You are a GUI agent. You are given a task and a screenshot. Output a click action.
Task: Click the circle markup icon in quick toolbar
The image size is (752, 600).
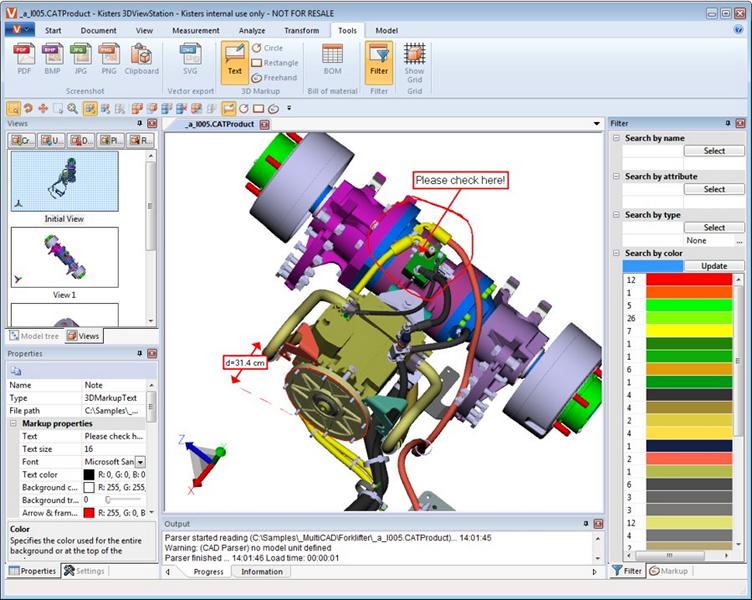(244, 109)
